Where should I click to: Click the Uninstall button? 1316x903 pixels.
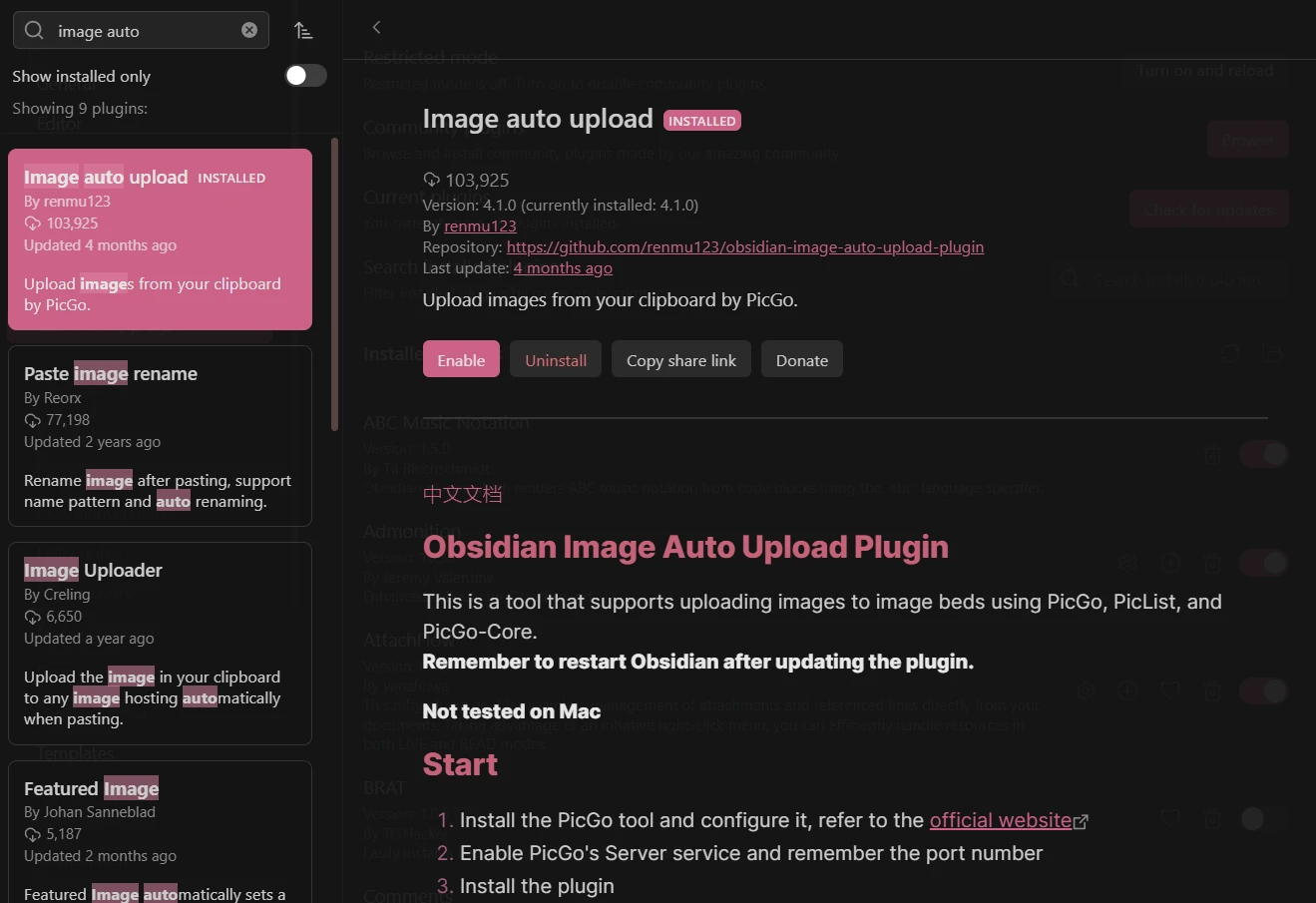pos(556,359)
